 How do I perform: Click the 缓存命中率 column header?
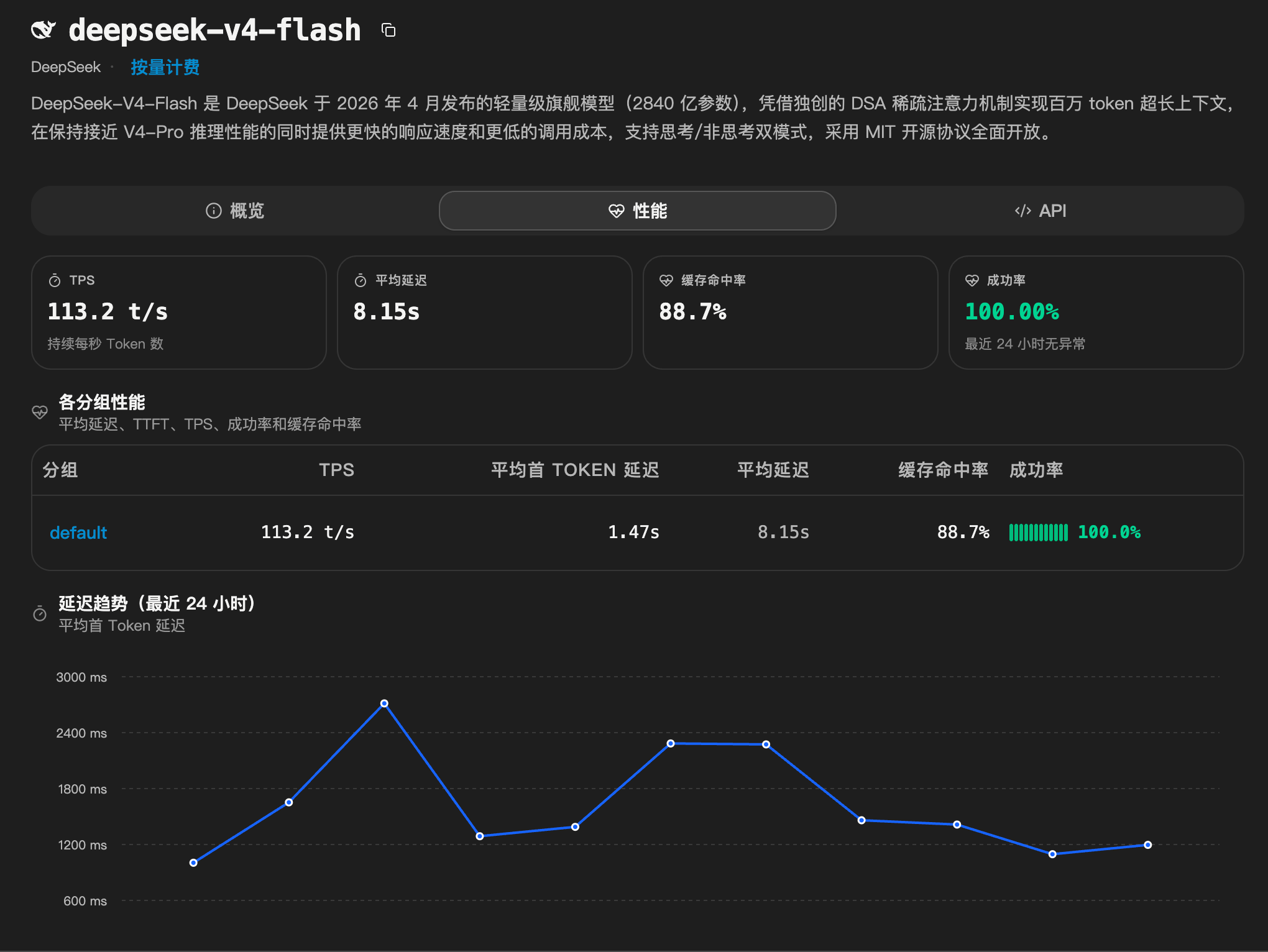pos(944,470)
